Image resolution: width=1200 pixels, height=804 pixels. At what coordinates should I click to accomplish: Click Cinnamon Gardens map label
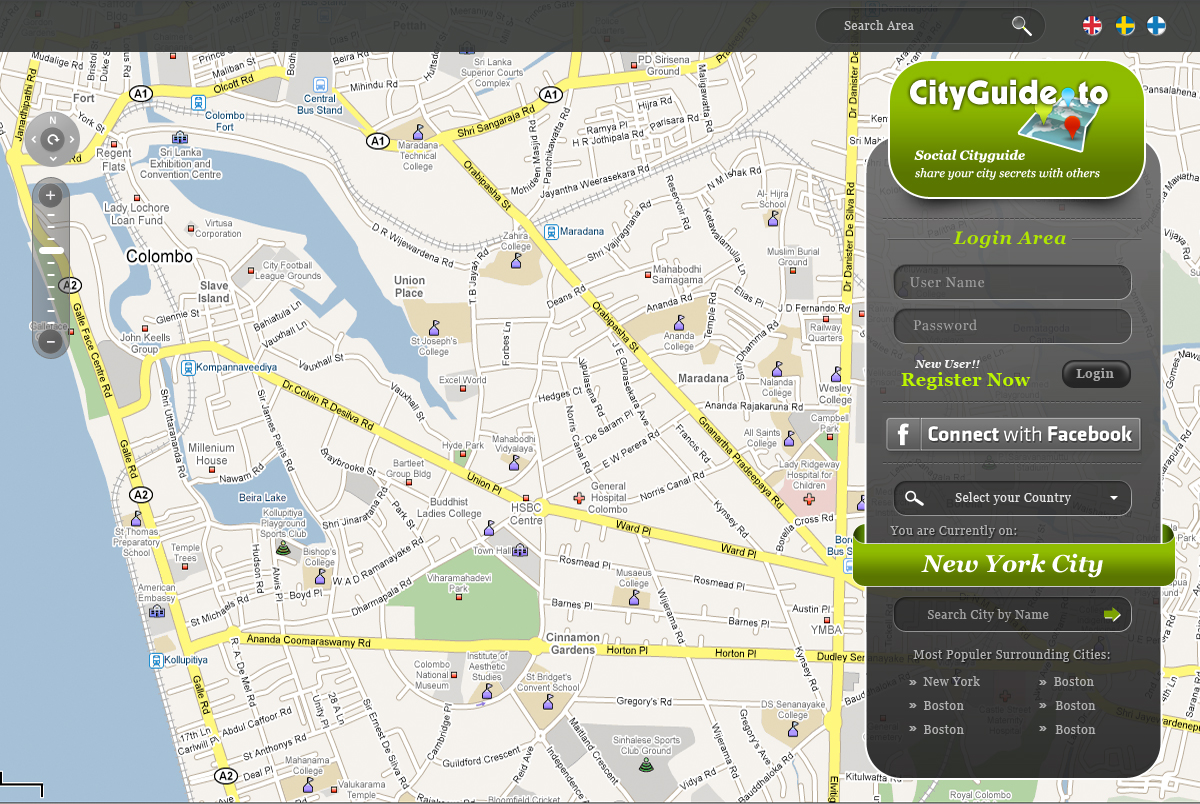click(x=573, y=644)
